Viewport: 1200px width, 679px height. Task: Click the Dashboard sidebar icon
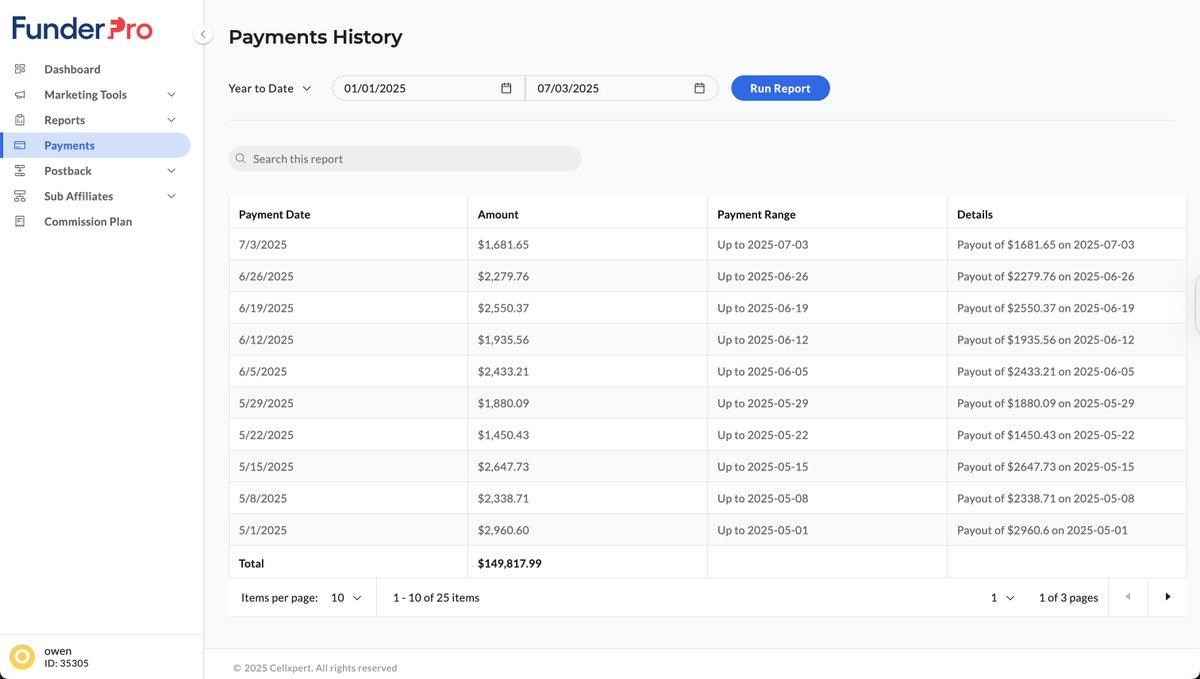point(20,69)
